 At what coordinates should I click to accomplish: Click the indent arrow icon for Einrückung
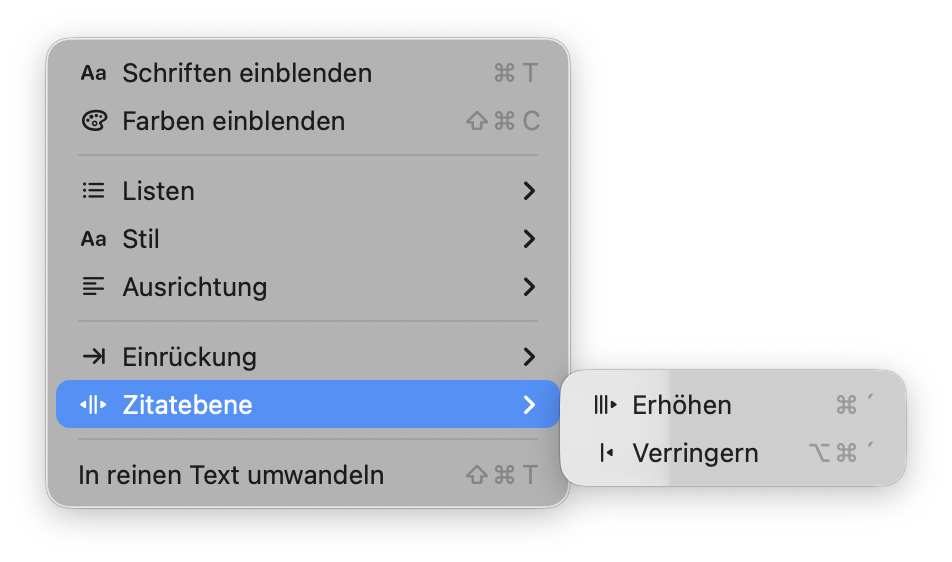pos(93,357)
